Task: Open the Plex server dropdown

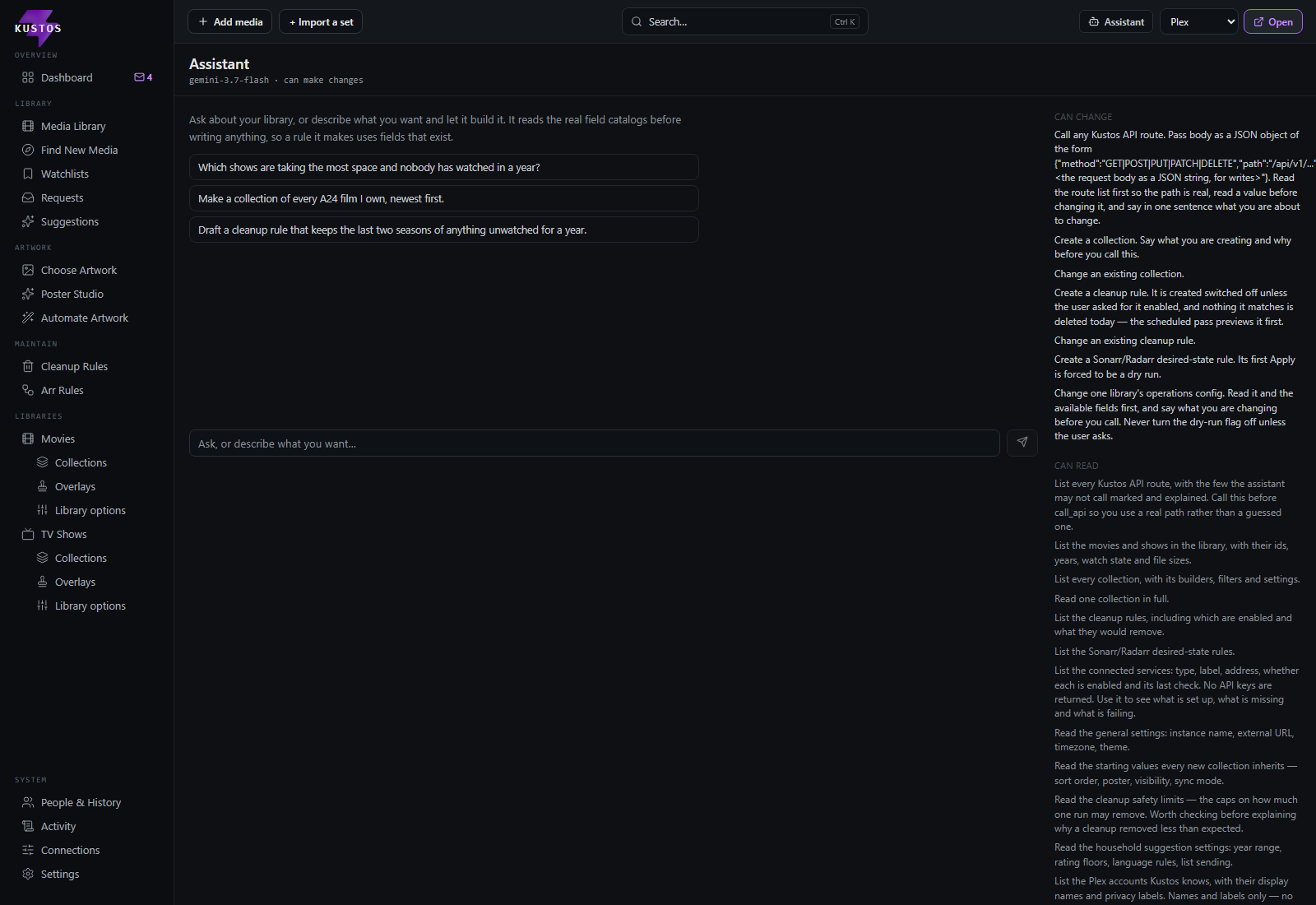Action: (x=1199, y=22)
